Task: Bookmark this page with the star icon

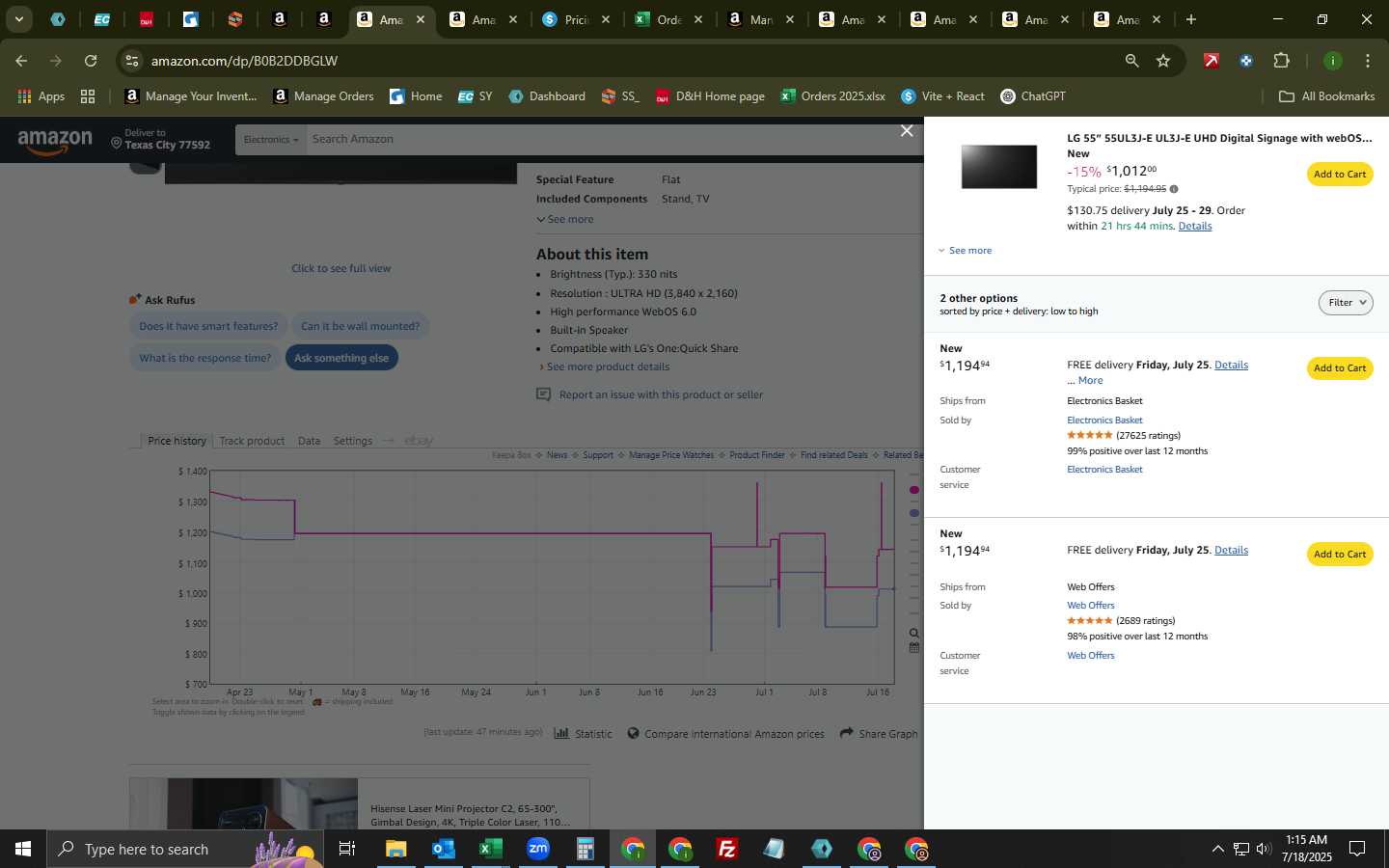Action: coord(1163,61)
